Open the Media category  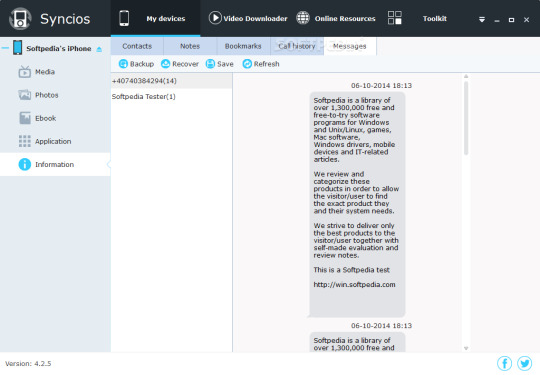tap(45, 72)
